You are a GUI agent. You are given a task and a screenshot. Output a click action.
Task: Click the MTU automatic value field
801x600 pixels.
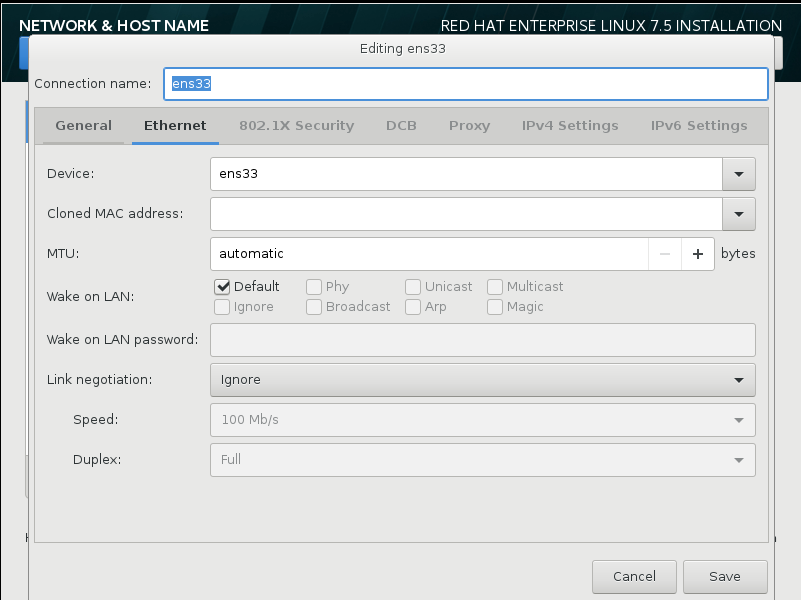429,254
